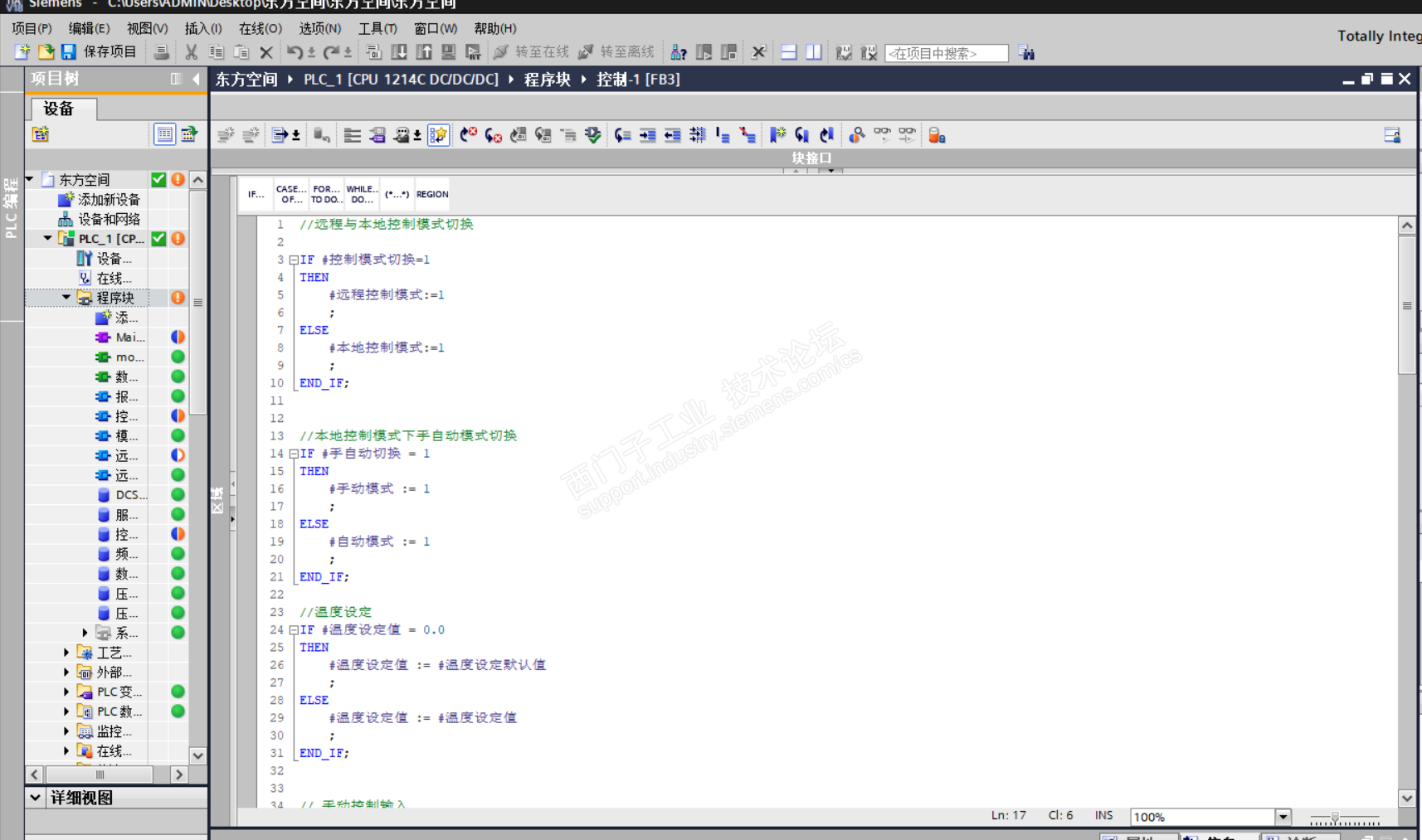The width and height of the screenshot is (1422, 840).
Task: Click the open project folder icon
Action: point(46,52)
